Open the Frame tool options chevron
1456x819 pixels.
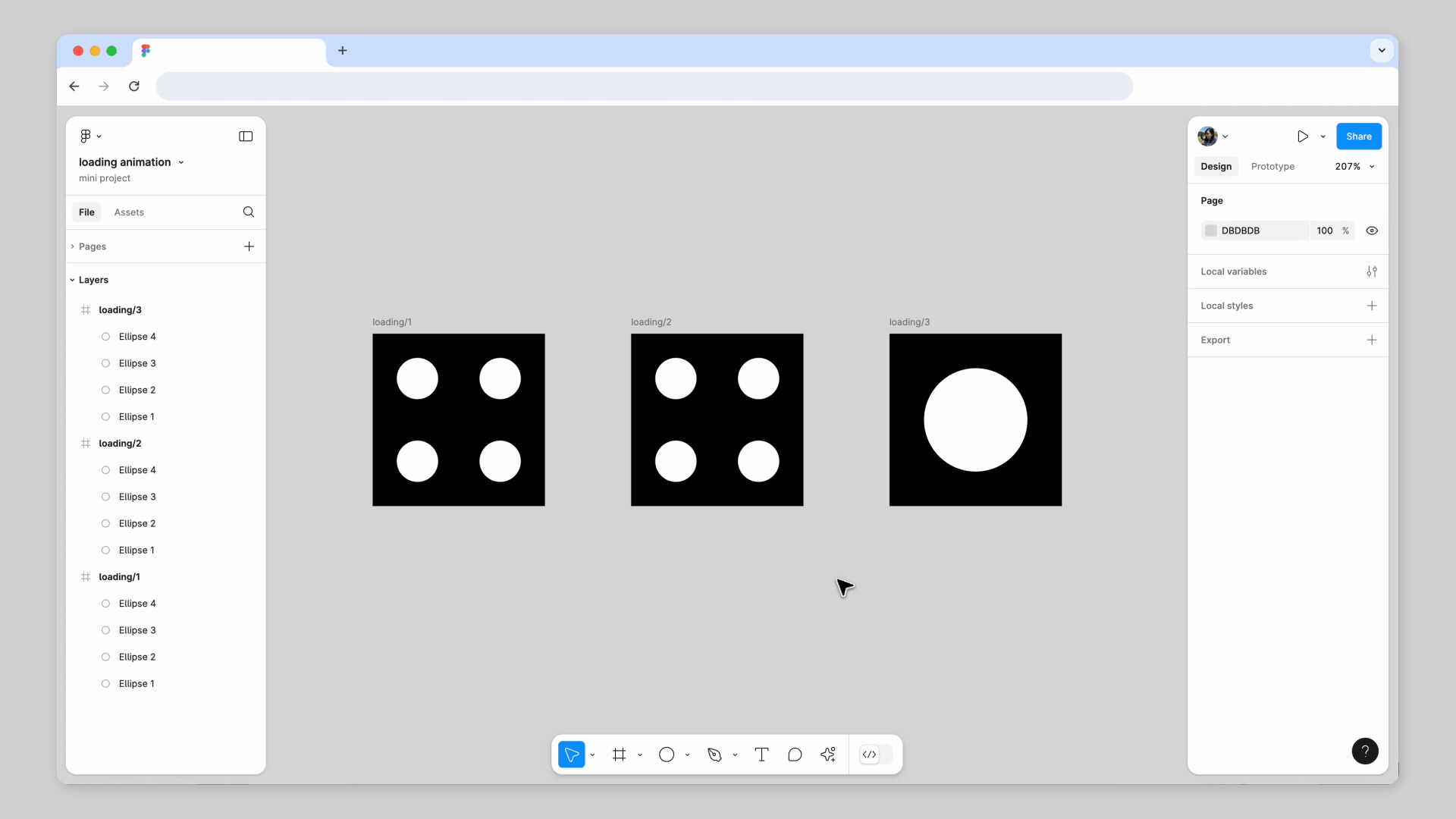[640, 755]
